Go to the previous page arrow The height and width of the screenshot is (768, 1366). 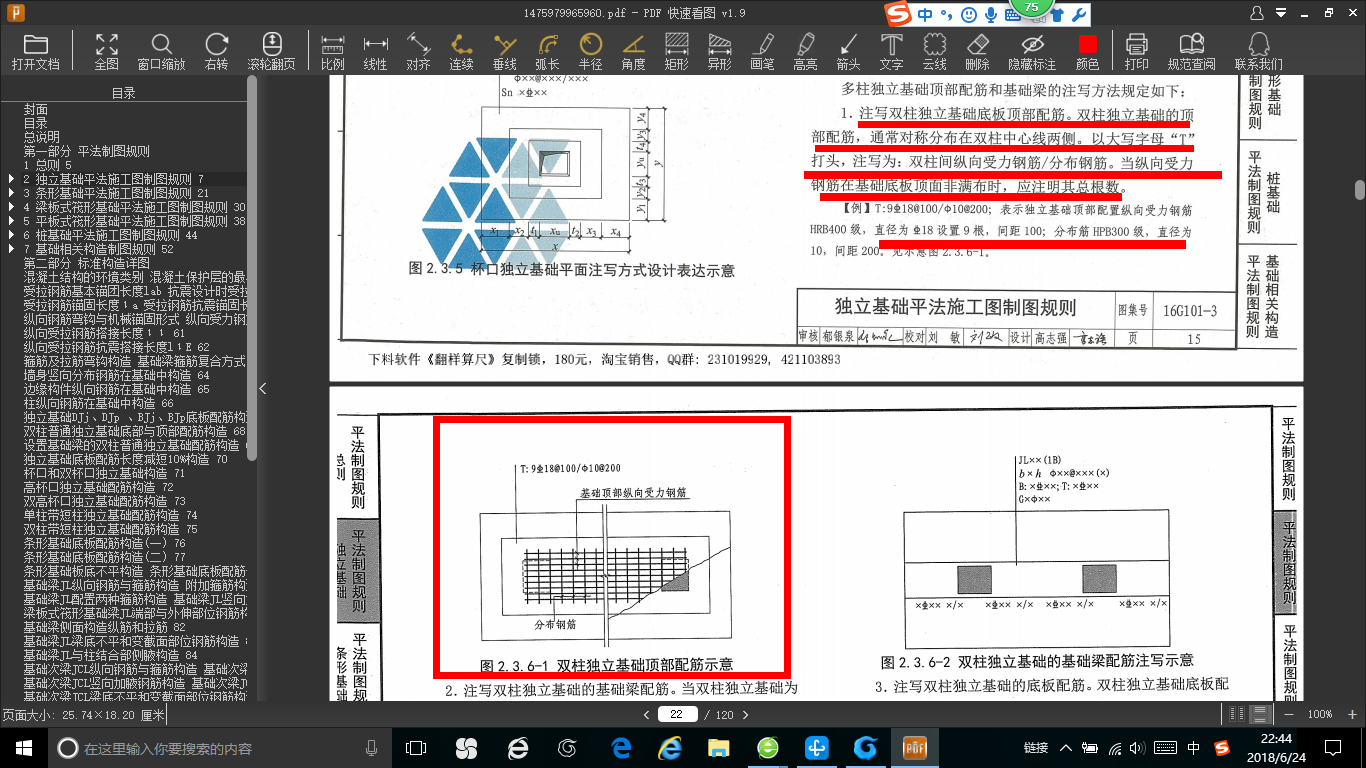[646, 714]
